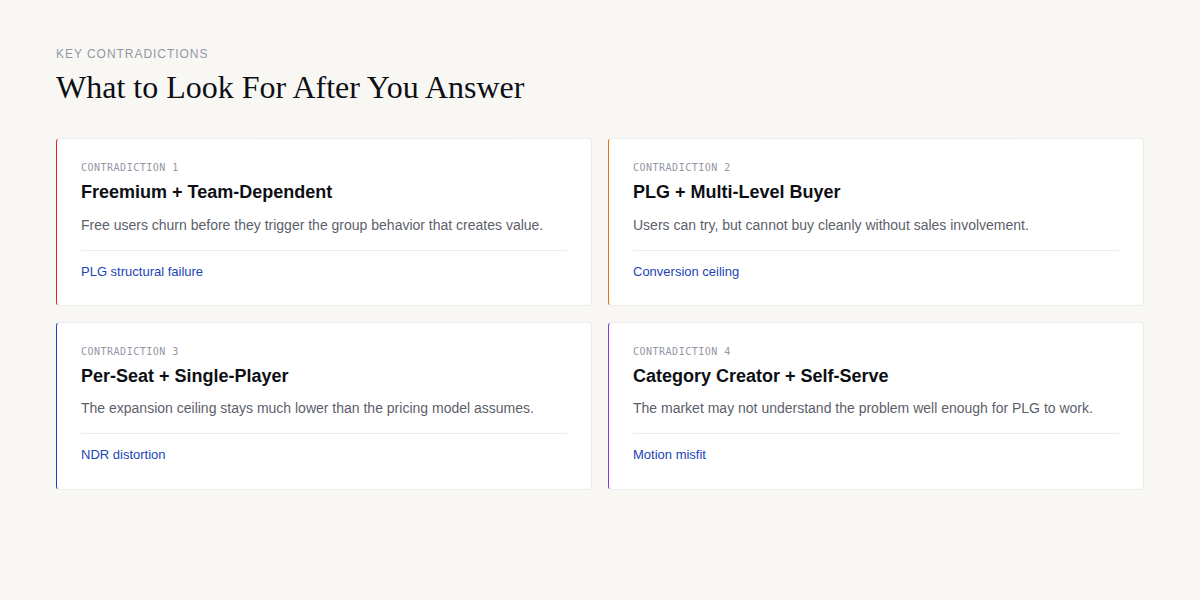Image resolution: width=1200 pixels, height=600 pixels.
Task: Click the Per-Seat + Single-Player heading
Action: coord(184,376)
